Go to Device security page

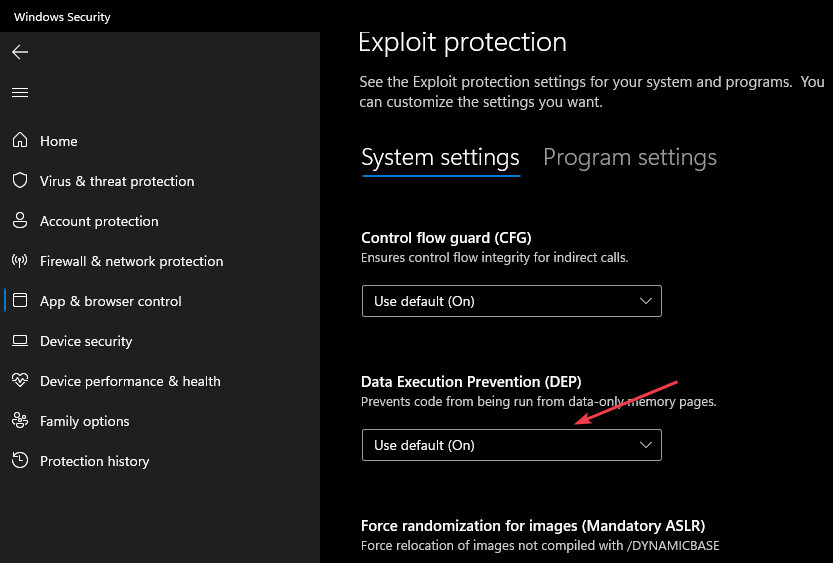tap(86, 341)
